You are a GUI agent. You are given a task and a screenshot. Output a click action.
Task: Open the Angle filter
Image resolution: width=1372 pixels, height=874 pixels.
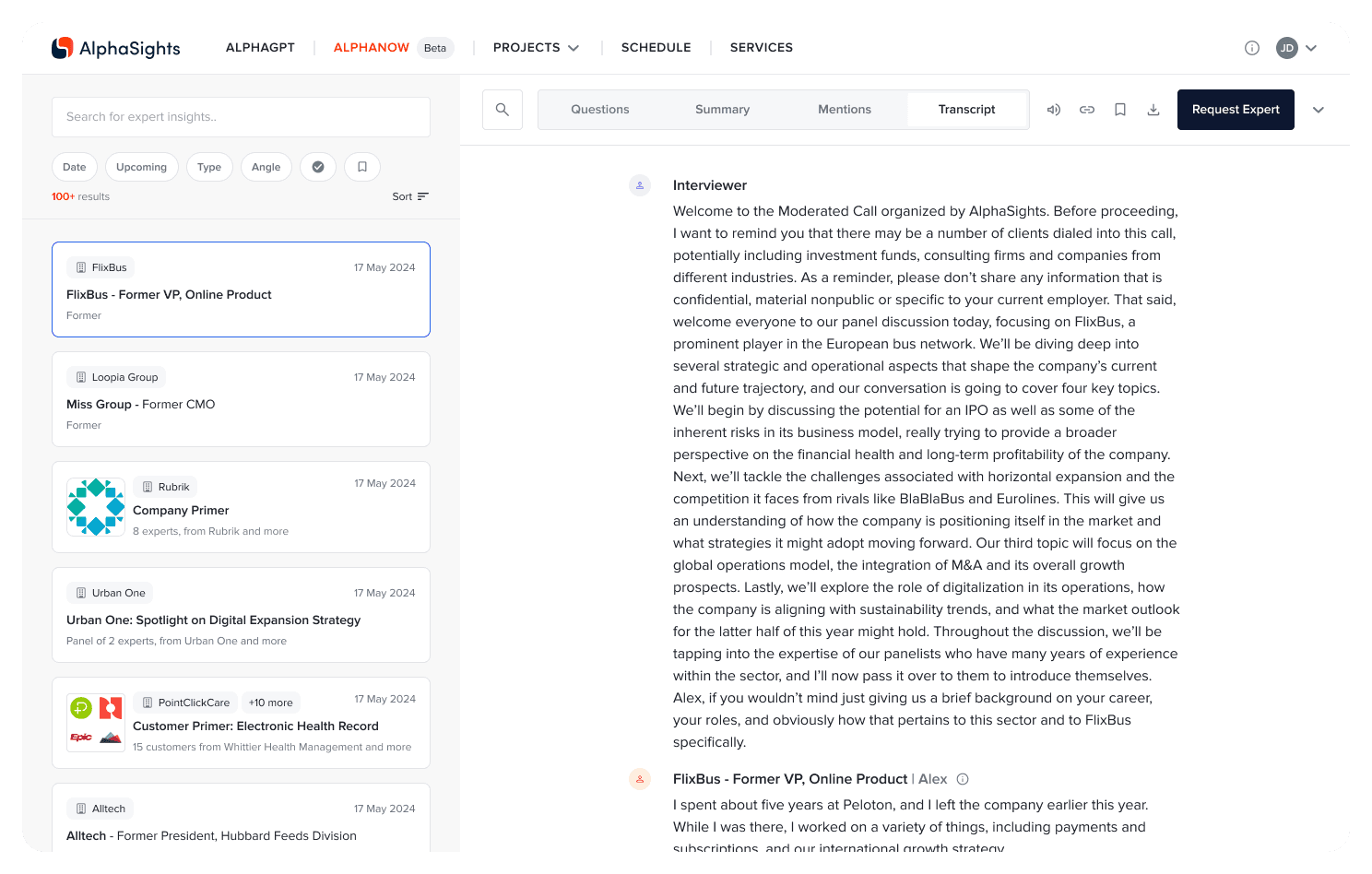click(x=266, y=167)
